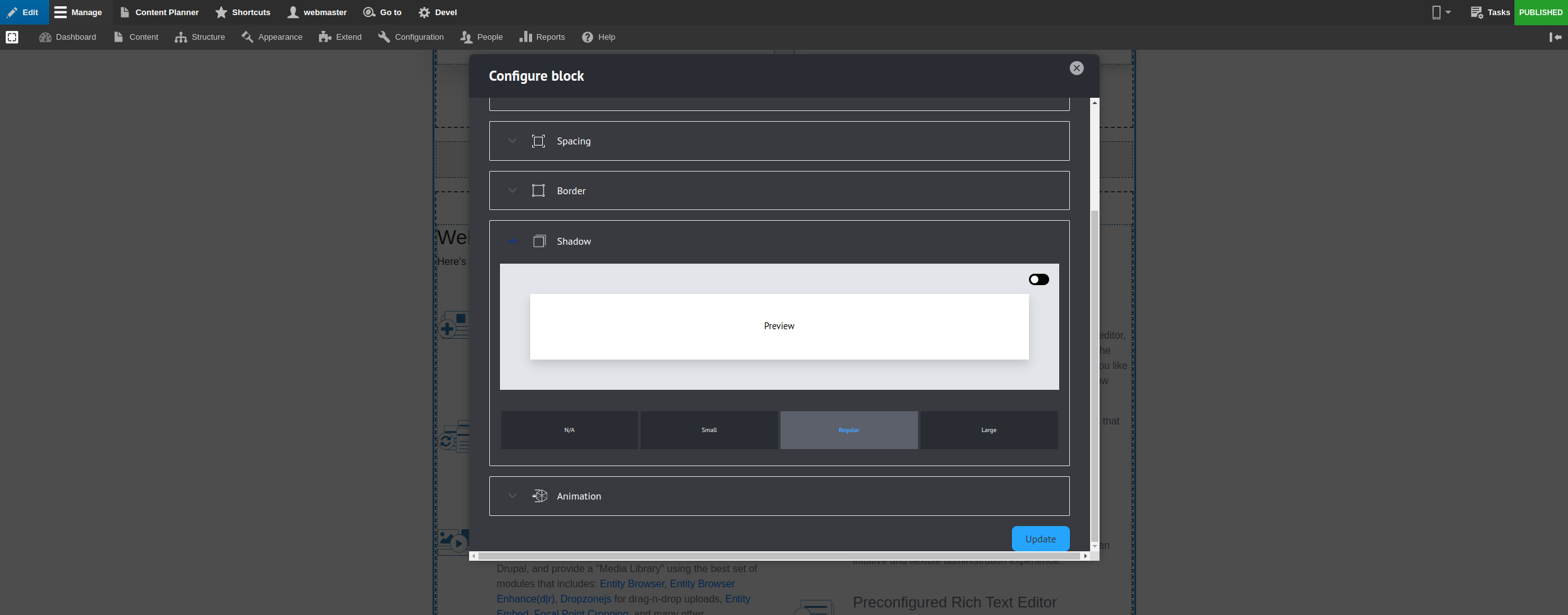Collapse the Shadow section
Image resolution: width=1568 pixels, height=615 pixels.
point(513,241)
